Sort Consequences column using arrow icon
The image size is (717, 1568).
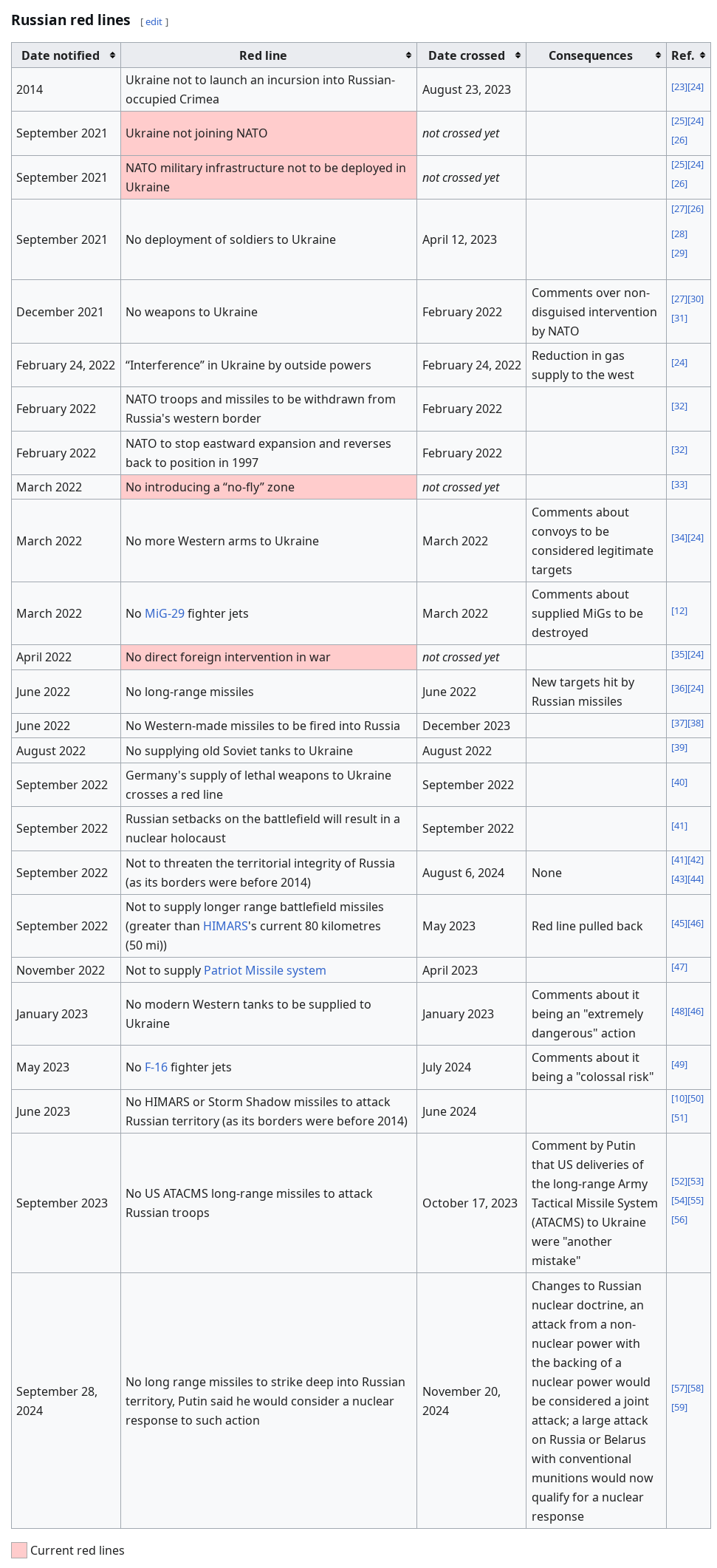(658, 55)
